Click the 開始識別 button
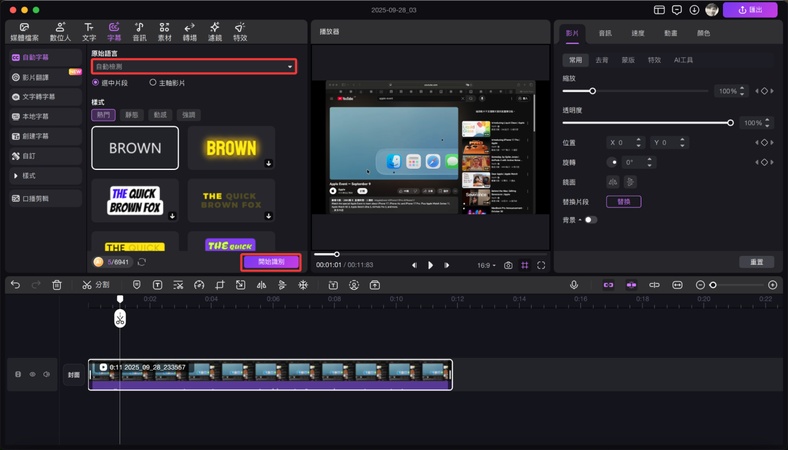Viewport: 788px width, 450px height. [x=270, y=261]
